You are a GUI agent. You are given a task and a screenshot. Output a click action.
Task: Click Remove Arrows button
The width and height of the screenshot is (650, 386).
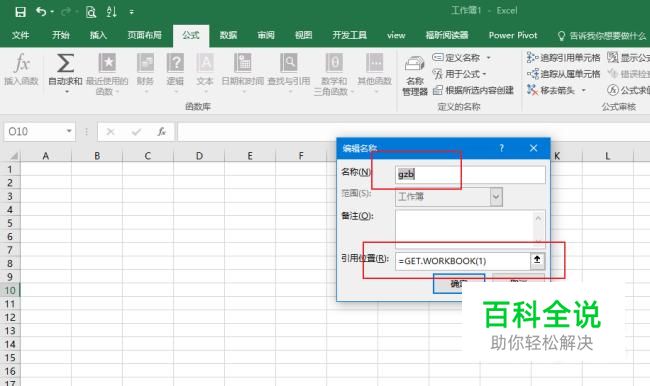551,90
